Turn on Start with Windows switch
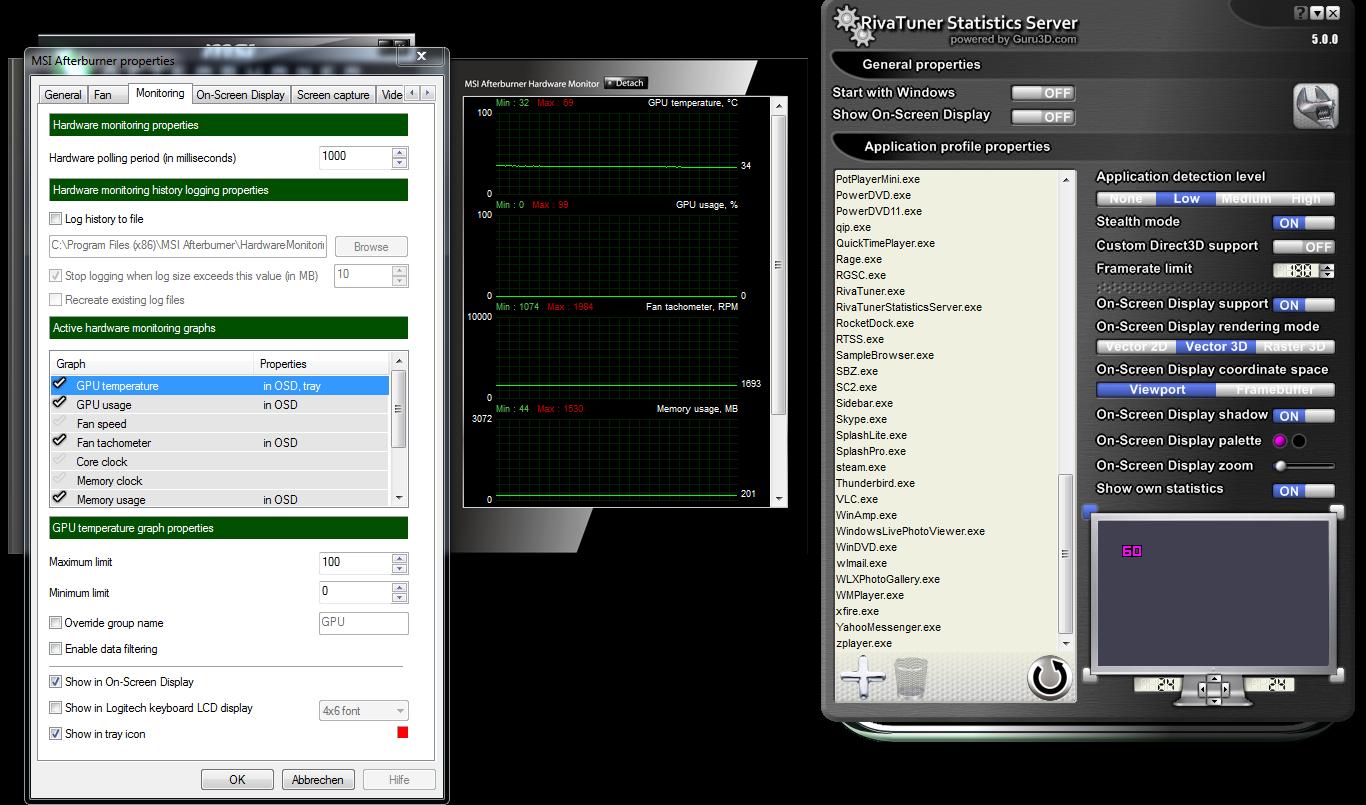Viewport: 1366px width, 805px height. pyautogui.click(x=1042, y=93)
